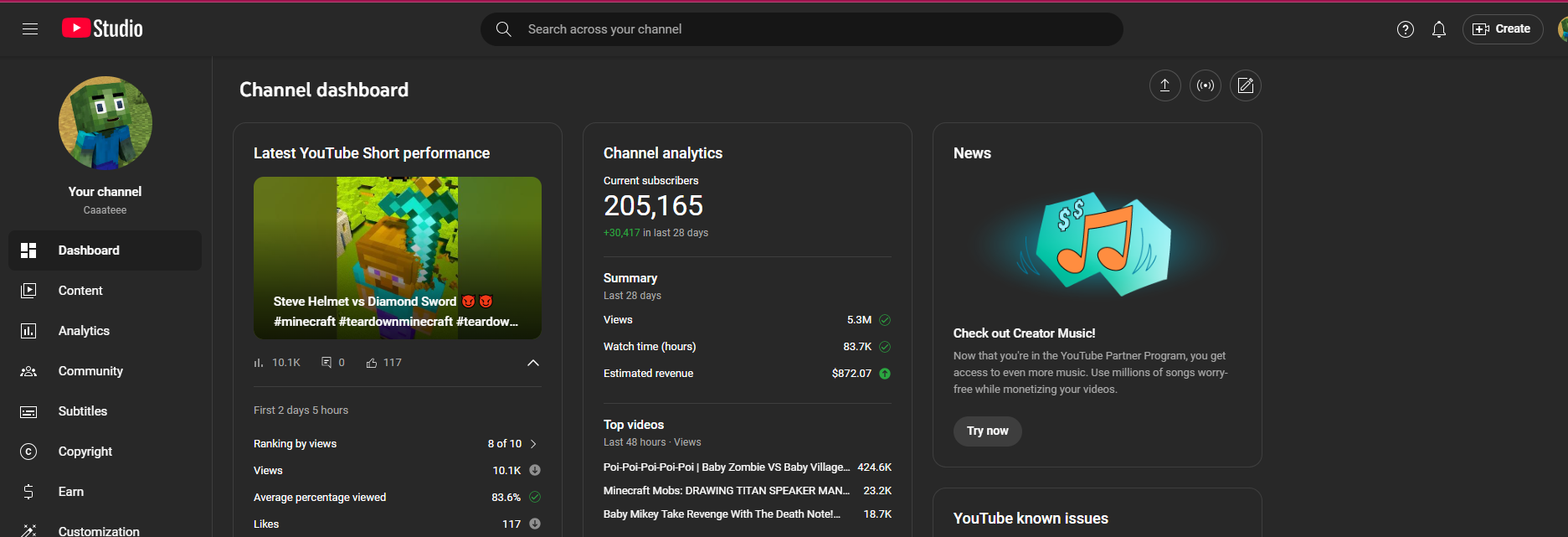Open the Help question mark icon
The width and height of the screenshot is (1568, 537).
click(1406, 29)
